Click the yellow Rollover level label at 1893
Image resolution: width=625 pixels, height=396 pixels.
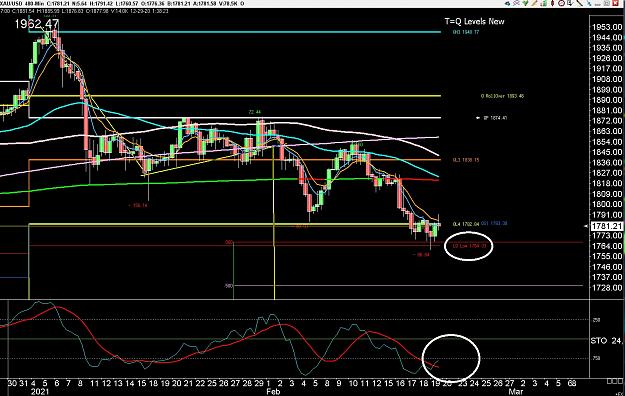click(x=502, y=96)
